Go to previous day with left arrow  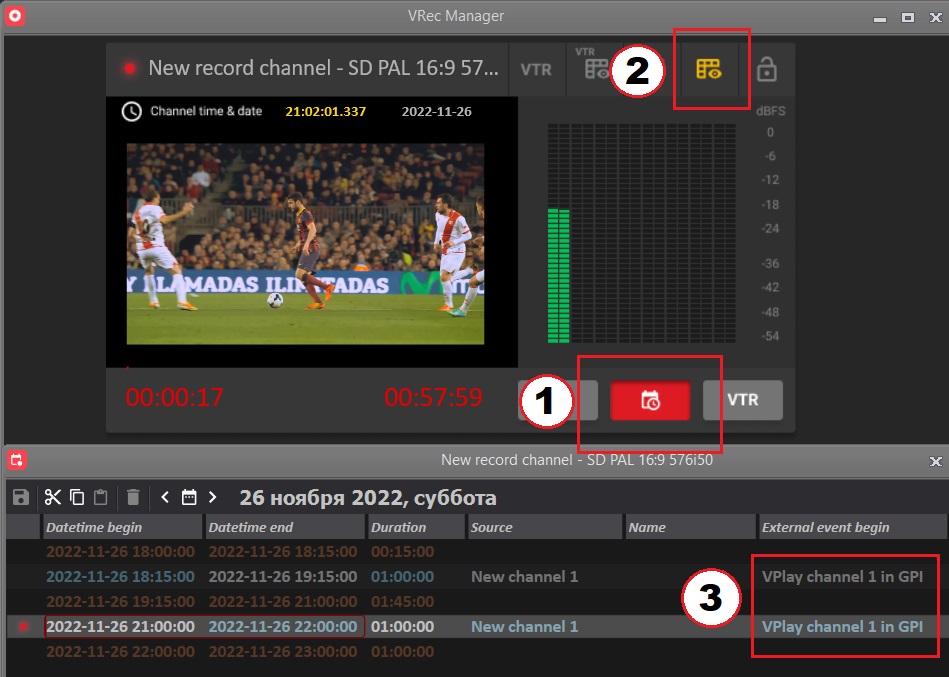(165, 497)
